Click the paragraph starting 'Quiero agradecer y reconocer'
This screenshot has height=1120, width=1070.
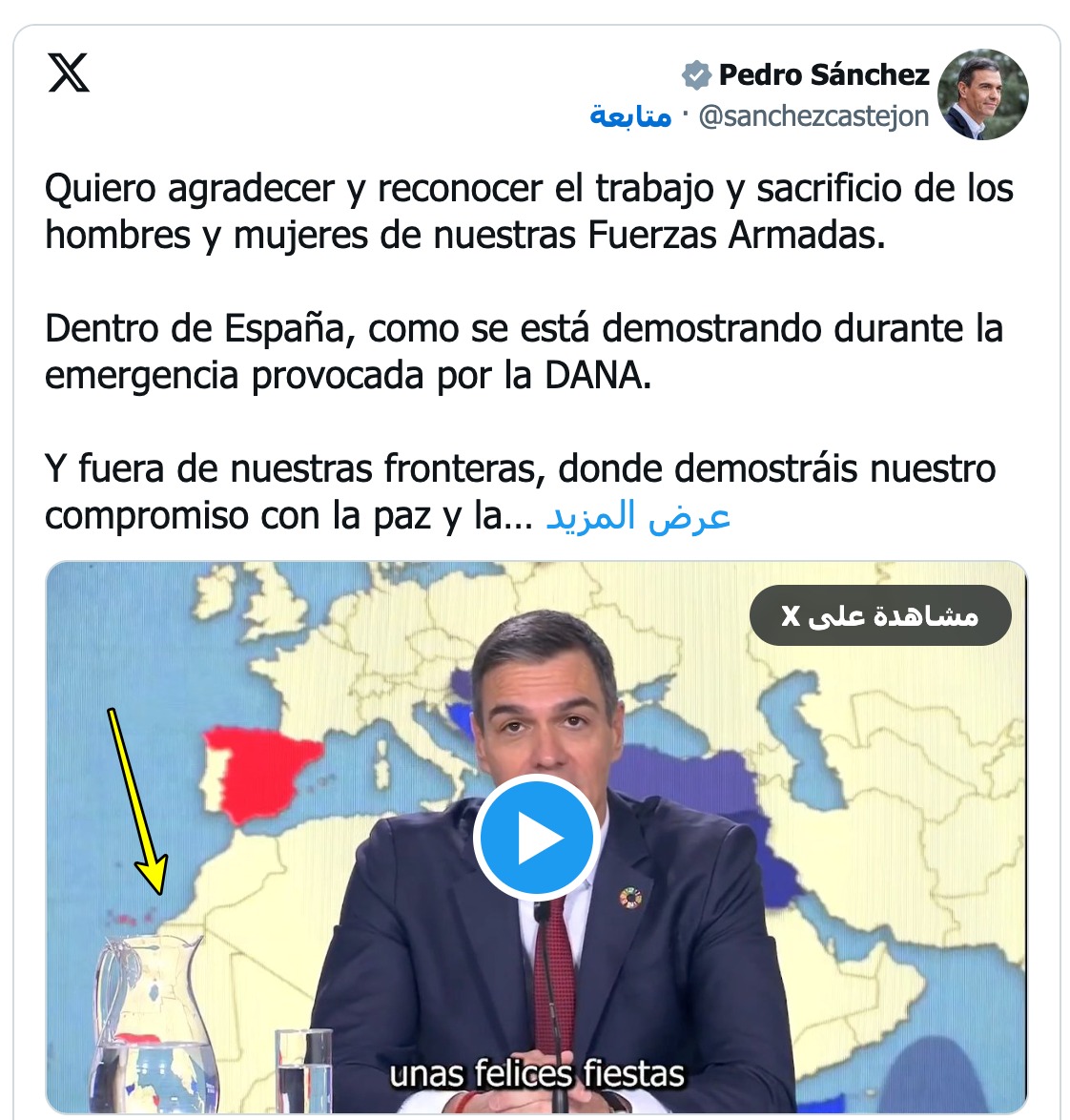pos(529,212)
